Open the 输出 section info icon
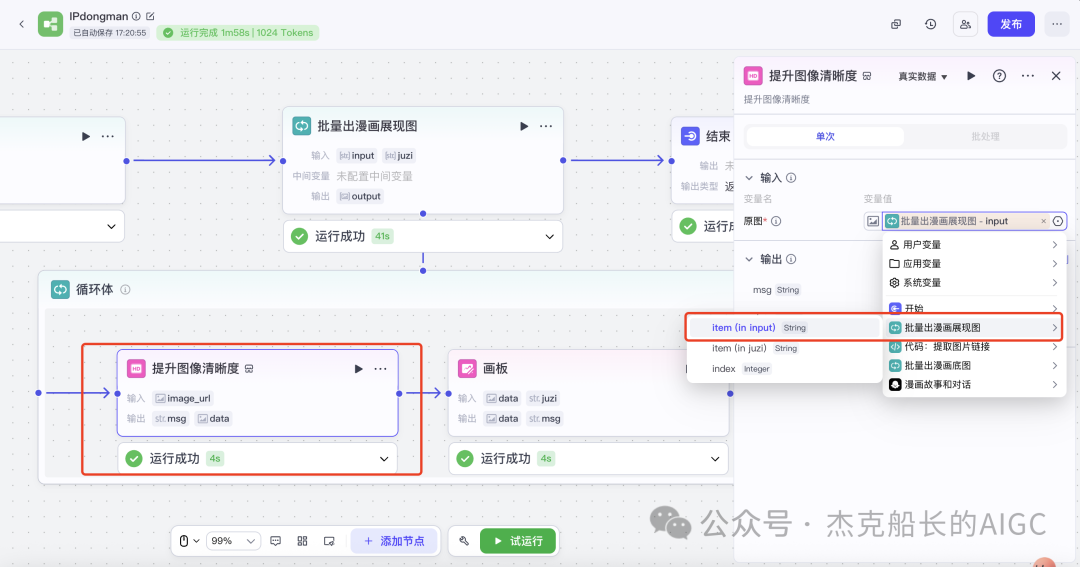Viewport: 1080px width, 567px height. 791,259
